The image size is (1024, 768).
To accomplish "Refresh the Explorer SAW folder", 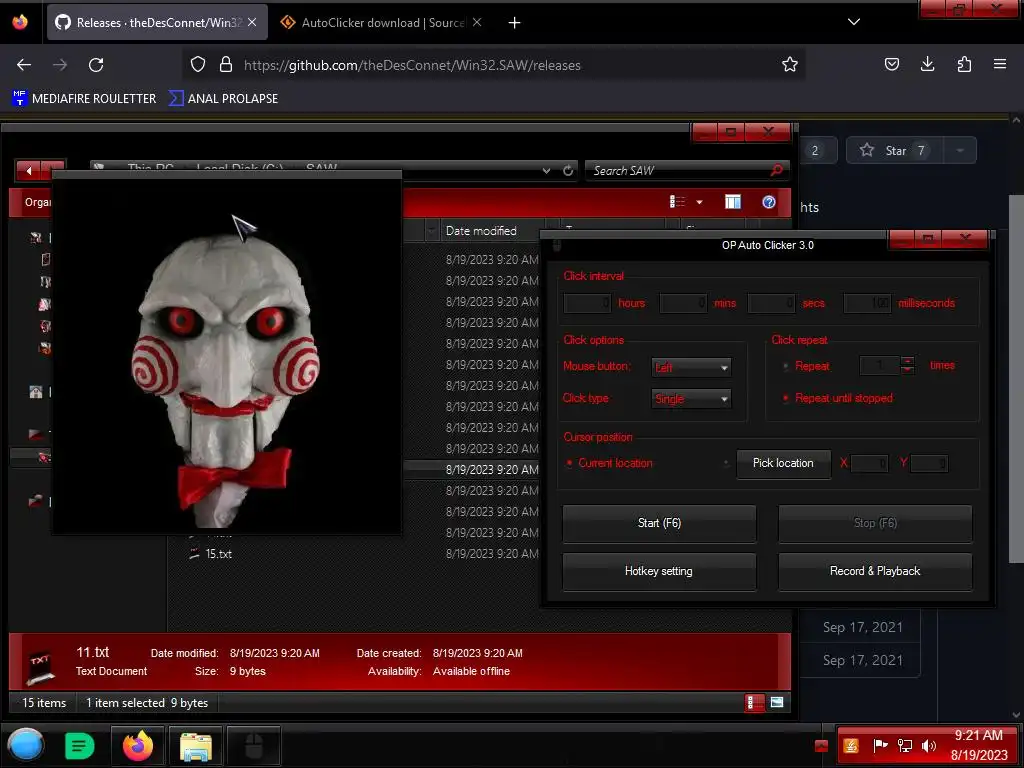I will coord(568,170).
